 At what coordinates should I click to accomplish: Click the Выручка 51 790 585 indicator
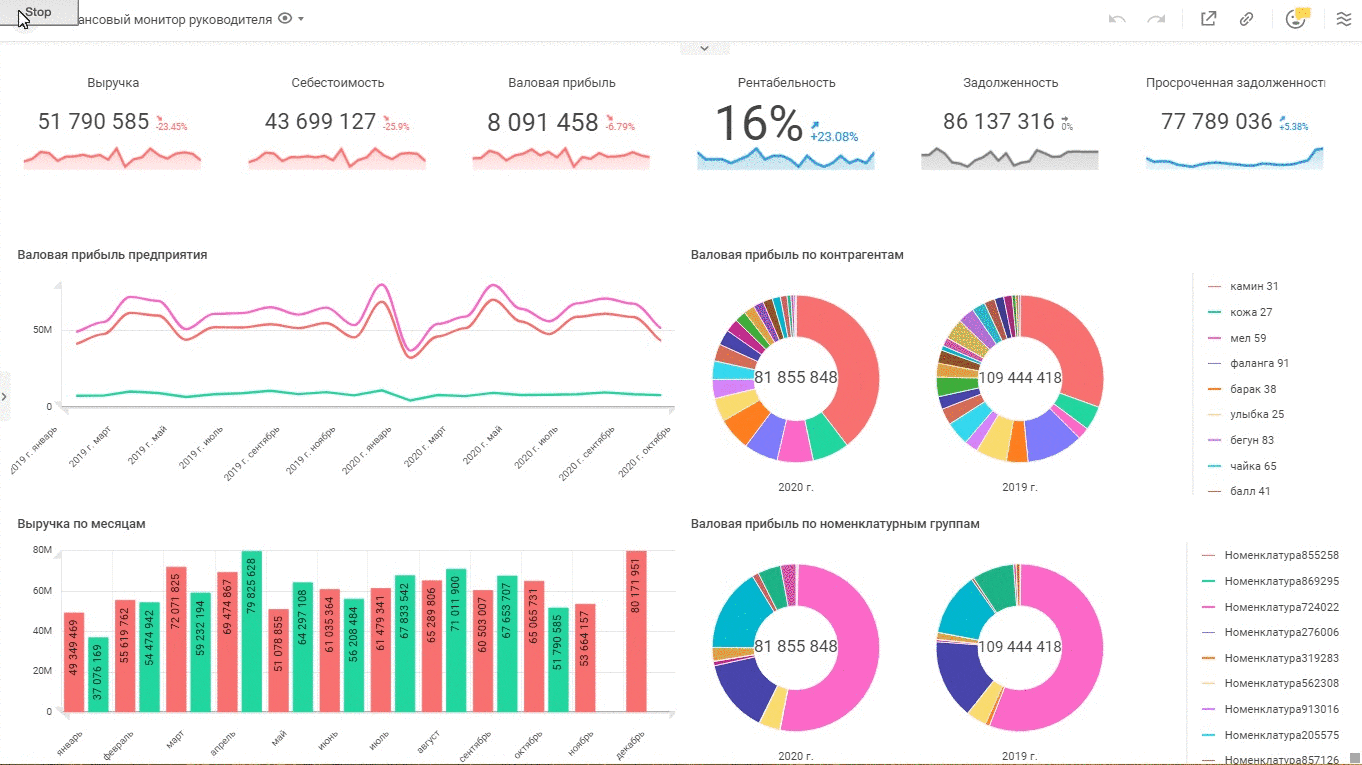pos(113,122)
